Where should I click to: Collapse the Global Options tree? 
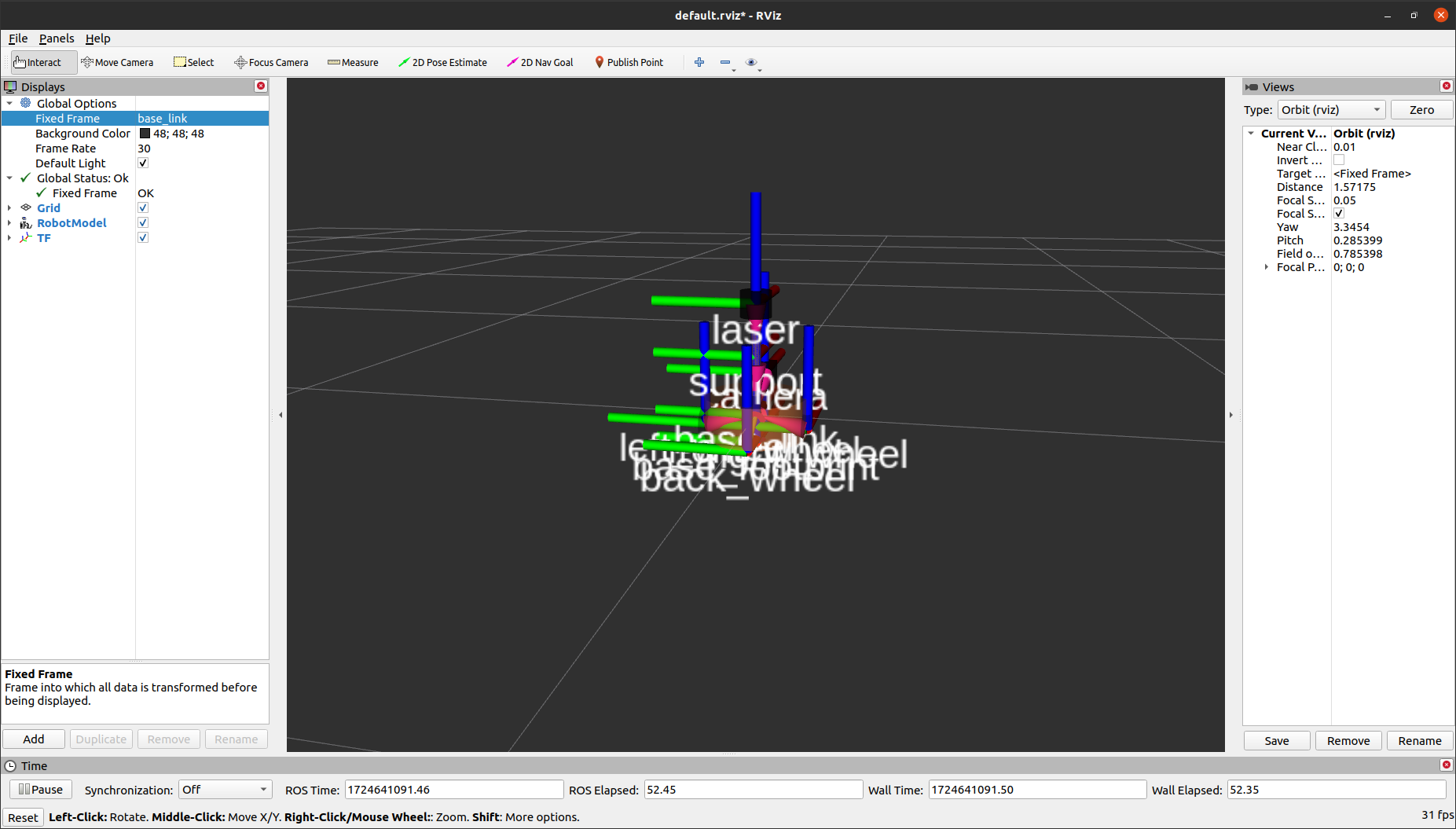9,104
